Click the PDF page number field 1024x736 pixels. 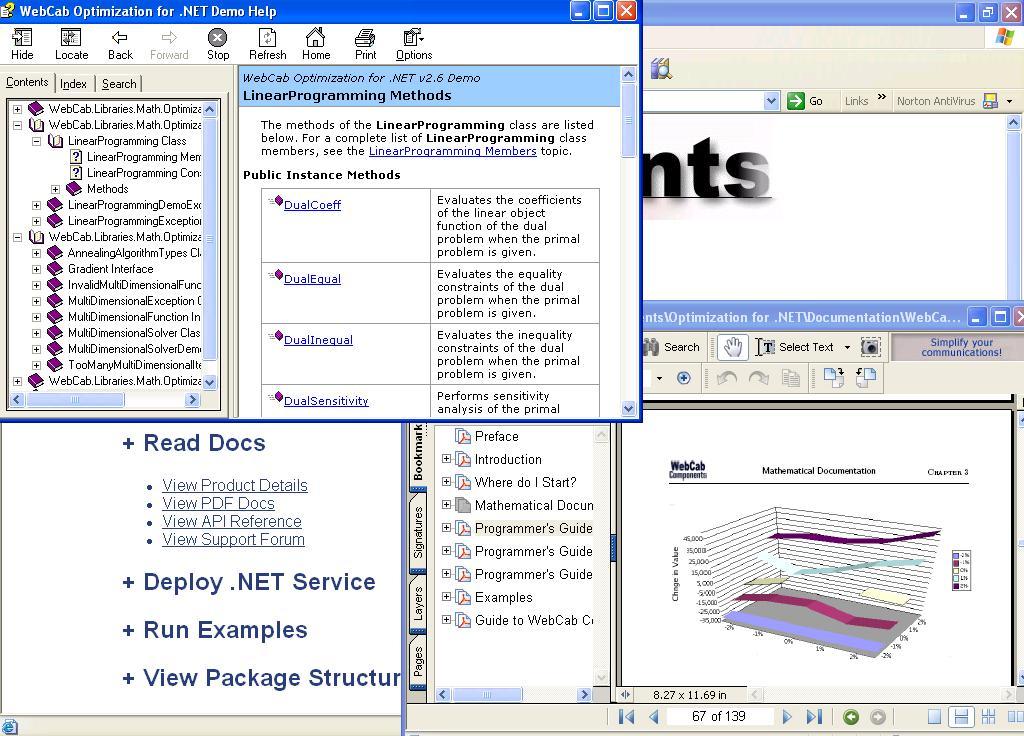718,716
